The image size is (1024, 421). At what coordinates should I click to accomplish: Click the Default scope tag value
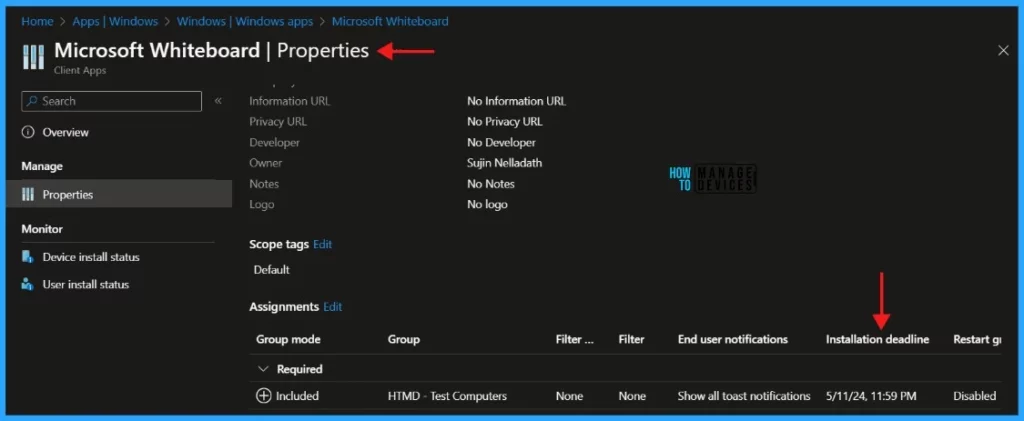[x=272, y=270]
